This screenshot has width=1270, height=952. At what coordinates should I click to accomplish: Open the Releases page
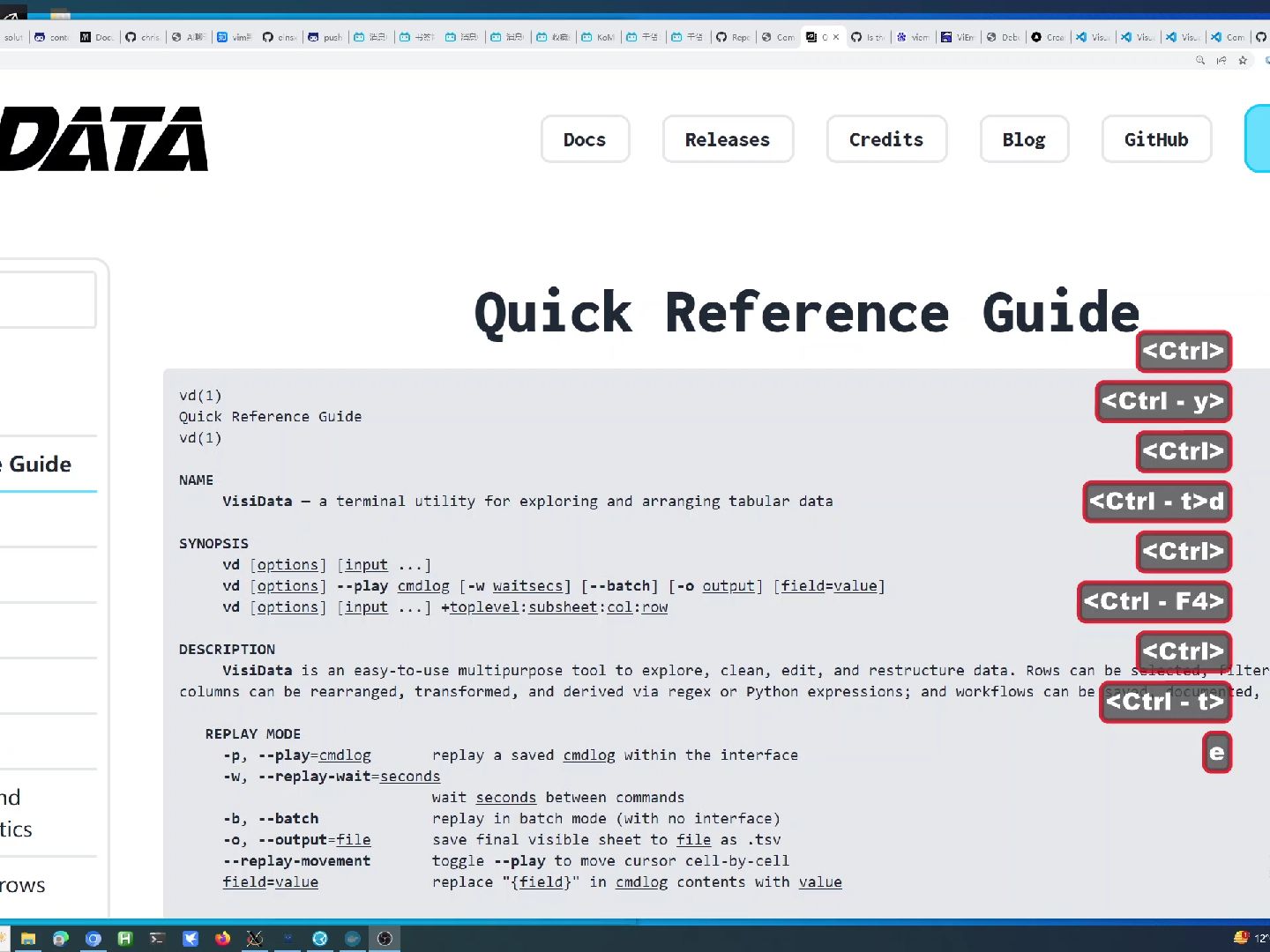point(728,139)
